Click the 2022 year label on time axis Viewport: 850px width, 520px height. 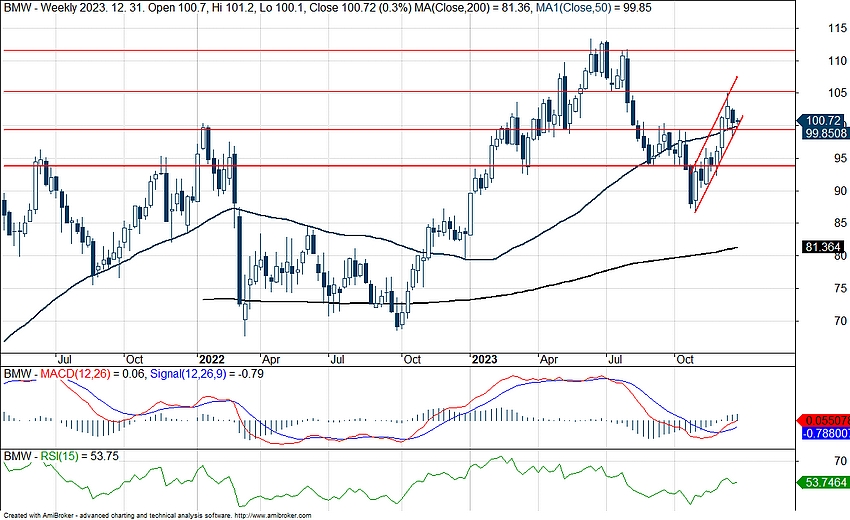(x=211, y=359)
